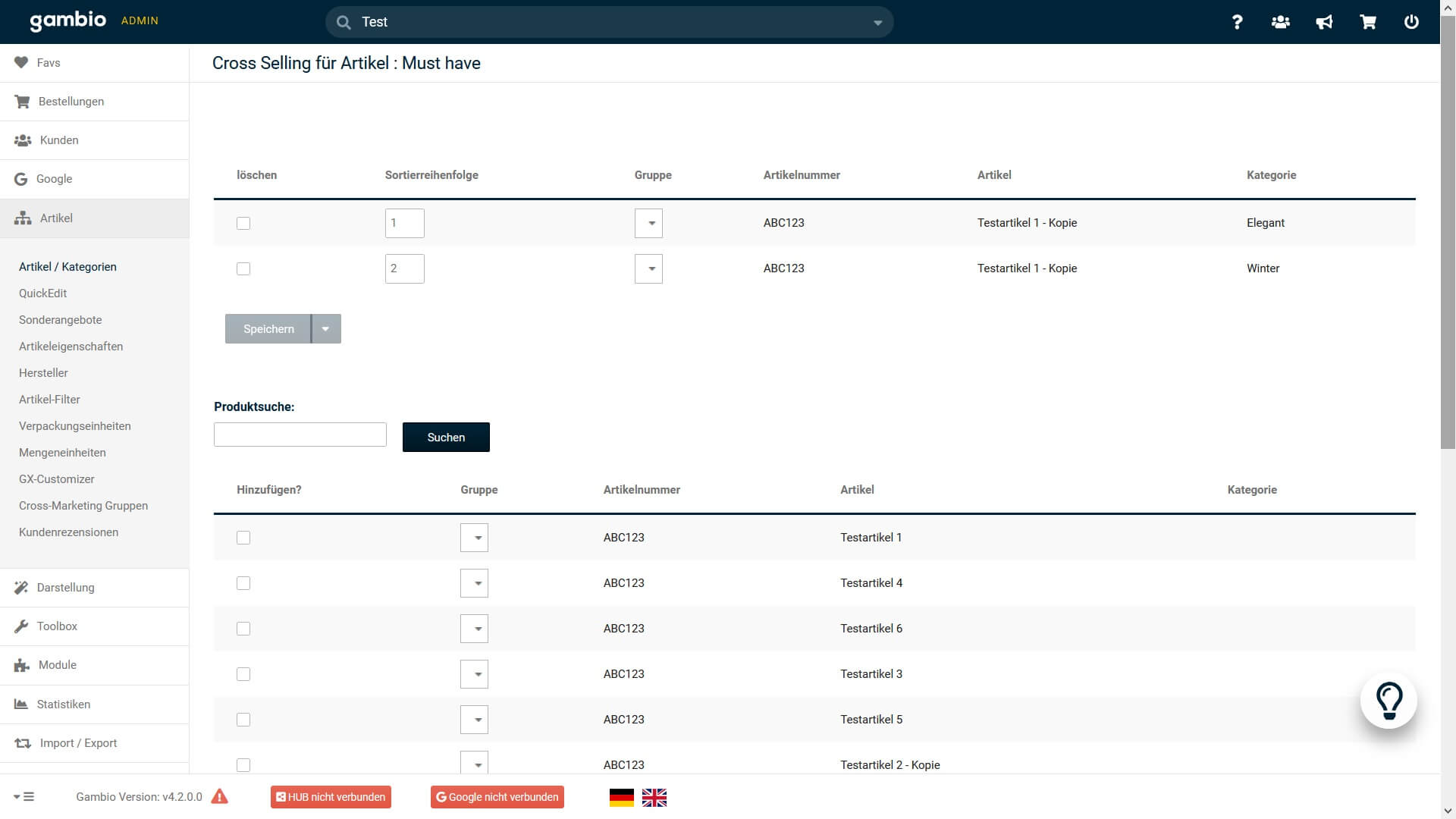1456x819 pixels.
Task: Click the people icon beside Kunden
Action: click(x=23, y=140)
